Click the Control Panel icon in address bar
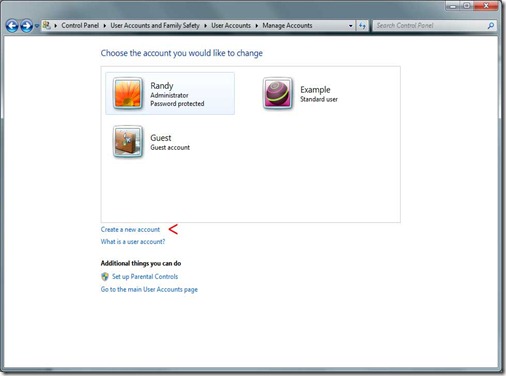Screen dimensions: 506x376 click(x=47, y=25)
